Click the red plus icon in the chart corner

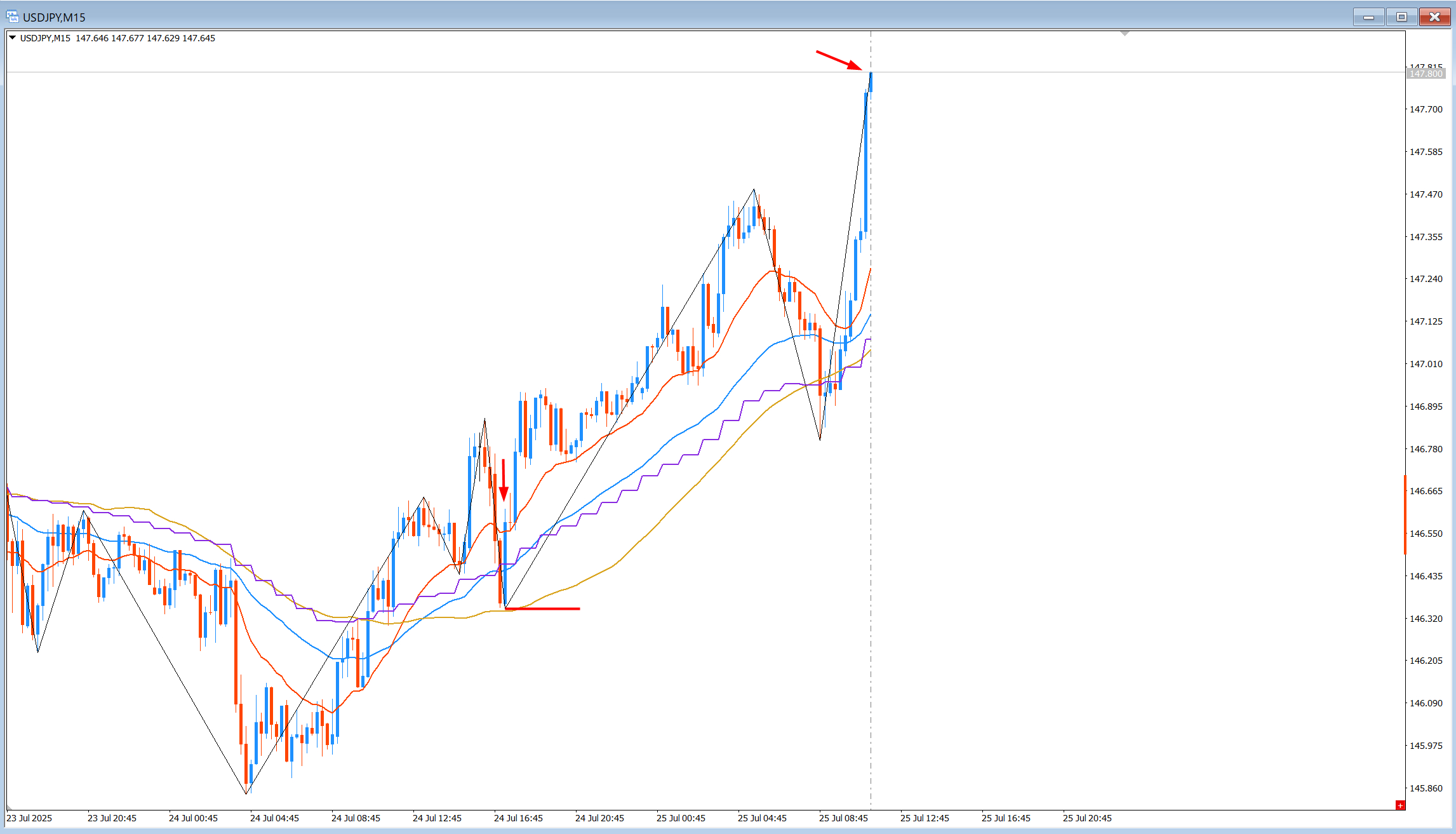[1400, 805]
